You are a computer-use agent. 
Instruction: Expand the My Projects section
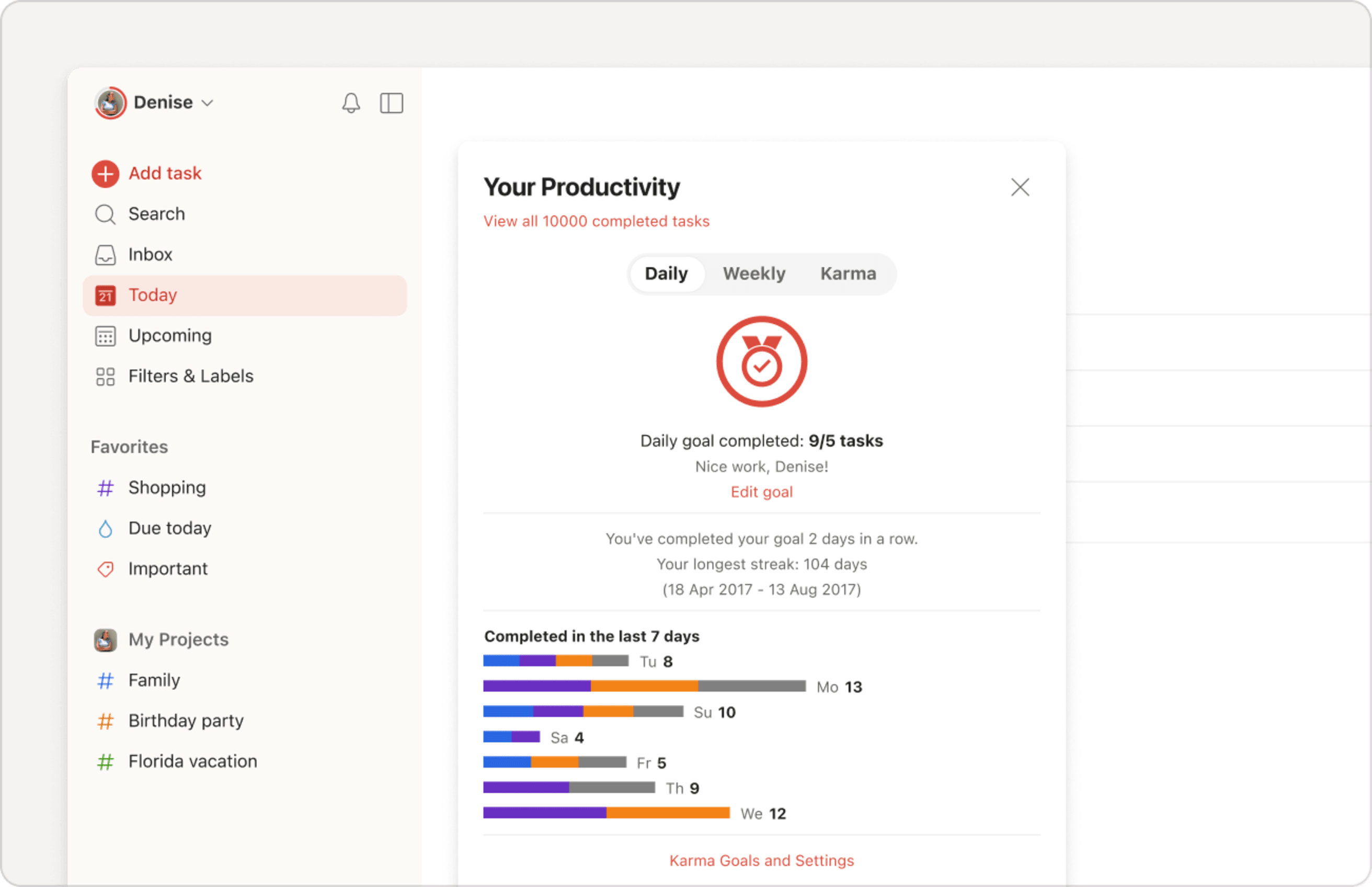click(178, 638)
